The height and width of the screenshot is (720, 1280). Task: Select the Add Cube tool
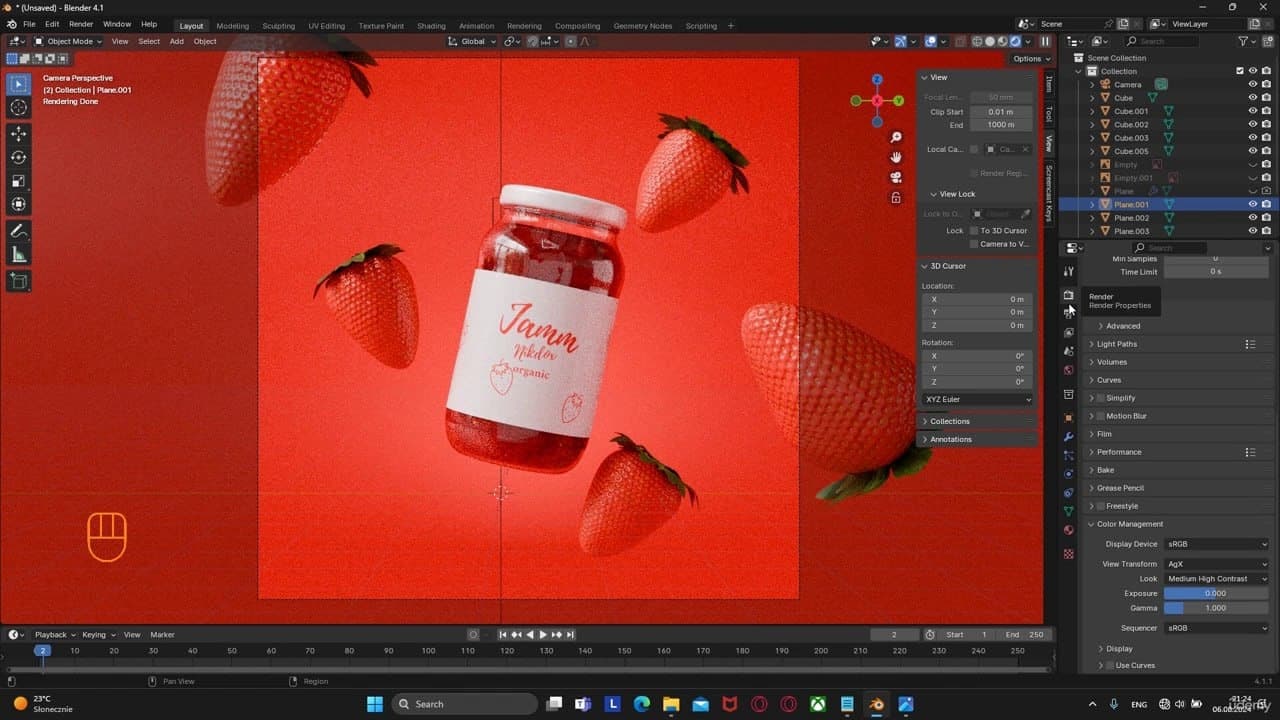(x=18, y=282)
